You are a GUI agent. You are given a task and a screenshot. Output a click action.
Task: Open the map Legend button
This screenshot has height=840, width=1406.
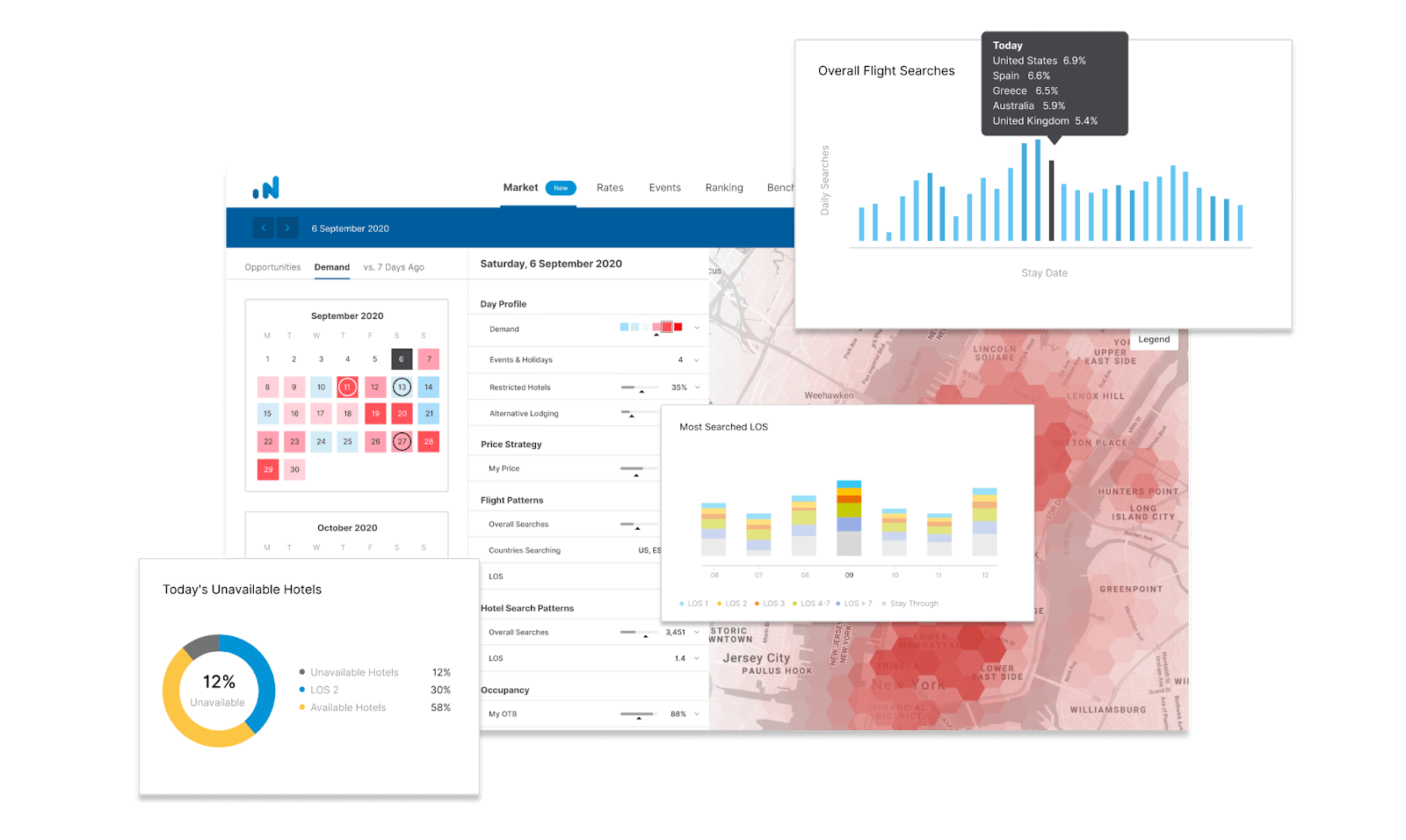[1154, 339]
